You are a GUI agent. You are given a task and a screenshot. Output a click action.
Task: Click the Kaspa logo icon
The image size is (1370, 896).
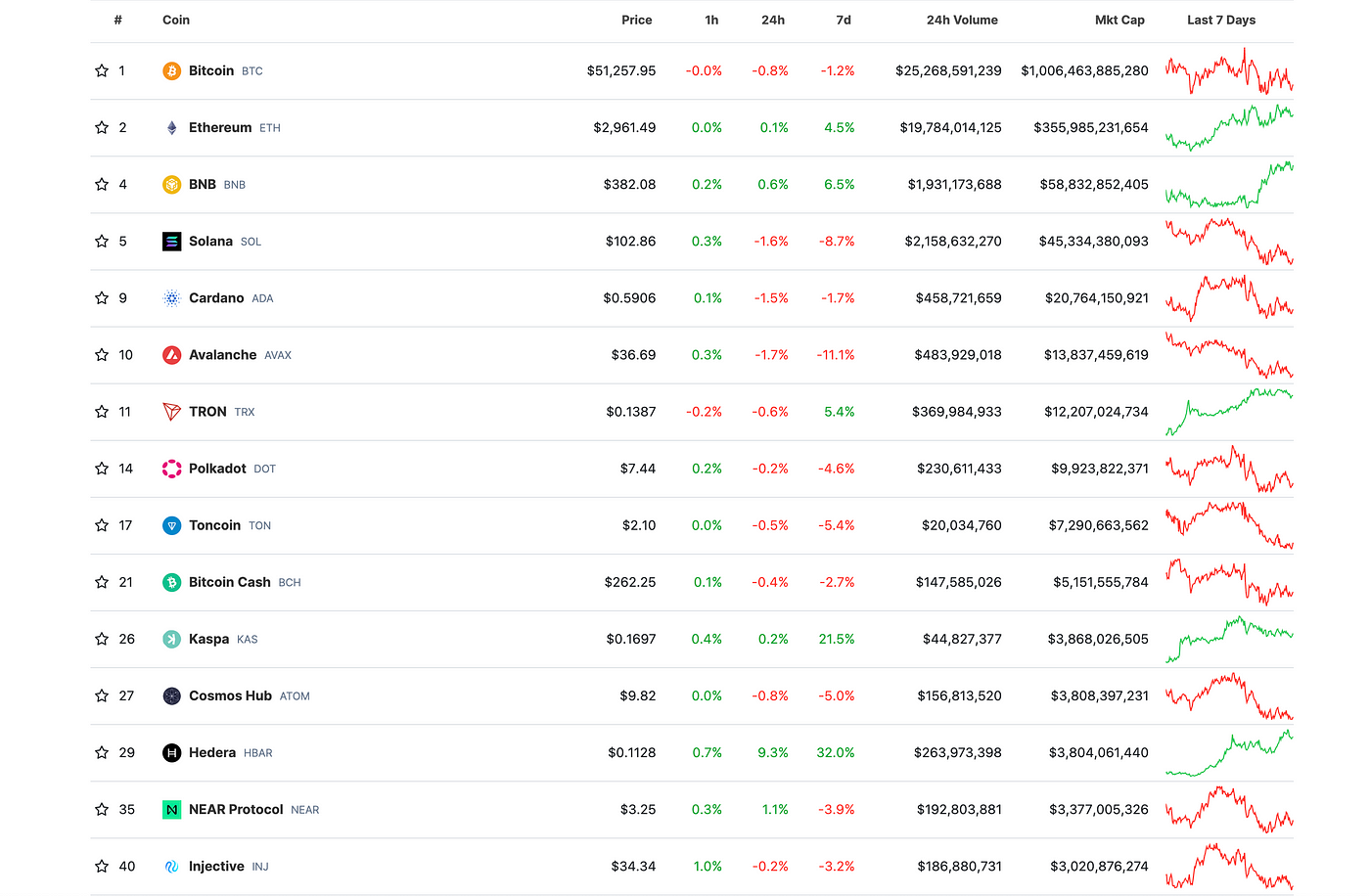click(x=171, y=639)
